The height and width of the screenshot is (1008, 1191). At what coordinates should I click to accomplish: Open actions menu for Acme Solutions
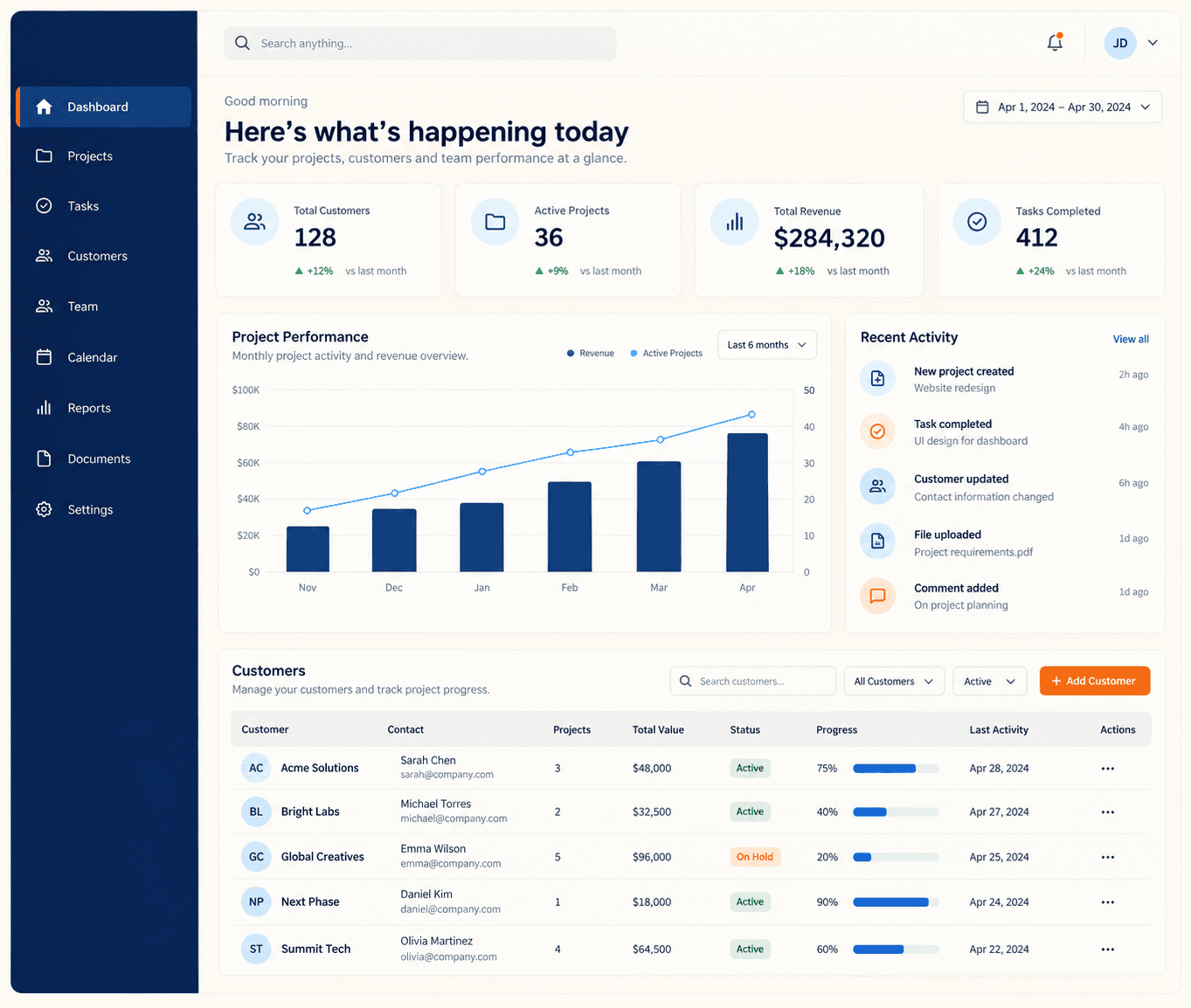[x=1108, y=769]
